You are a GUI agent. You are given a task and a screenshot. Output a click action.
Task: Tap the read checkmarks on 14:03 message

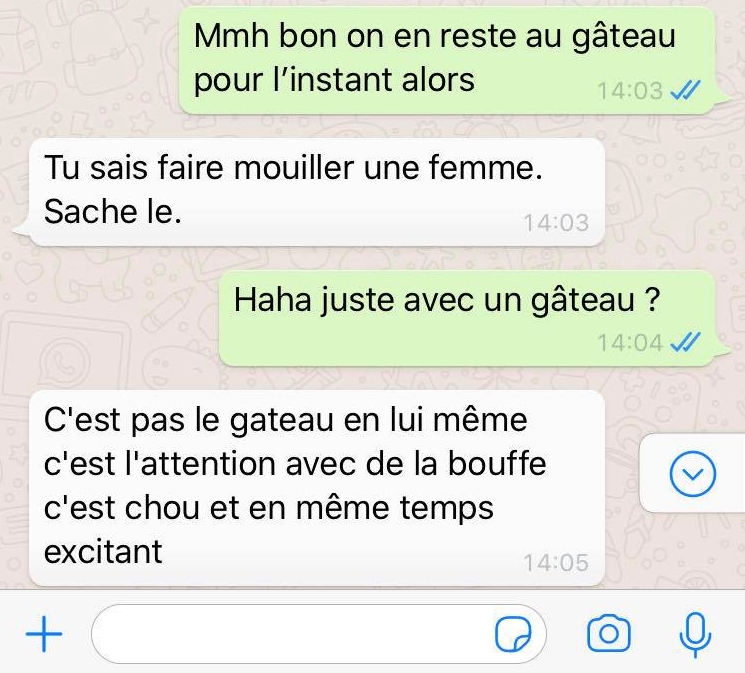685,90
